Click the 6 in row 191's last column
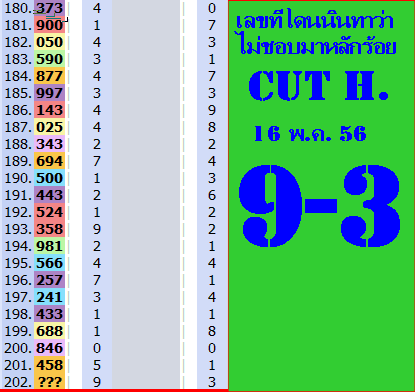This screenshot has width=415, height=392. point(212,195)
